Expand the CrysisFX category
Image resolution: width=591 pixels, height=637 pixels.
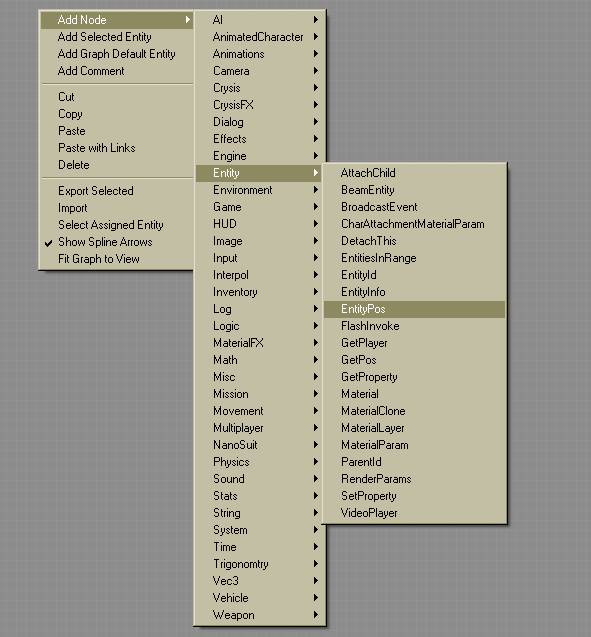coord(260,105)
